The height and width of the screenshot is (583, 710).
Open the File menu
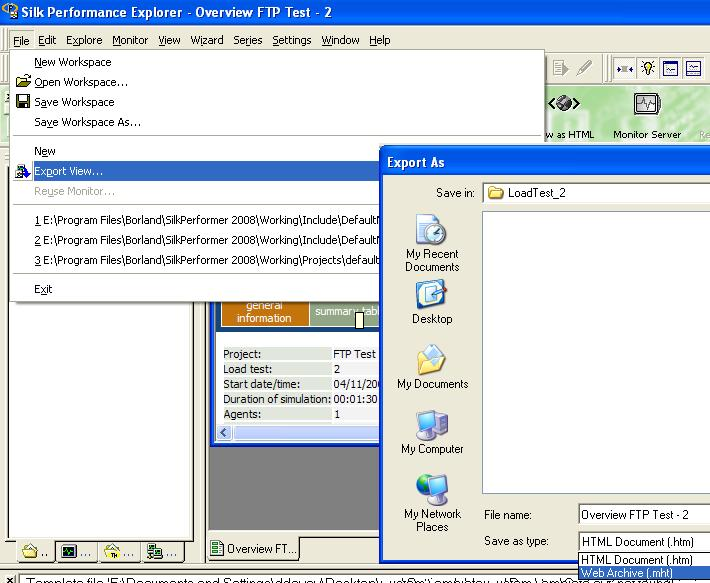(x=21, y=40)
